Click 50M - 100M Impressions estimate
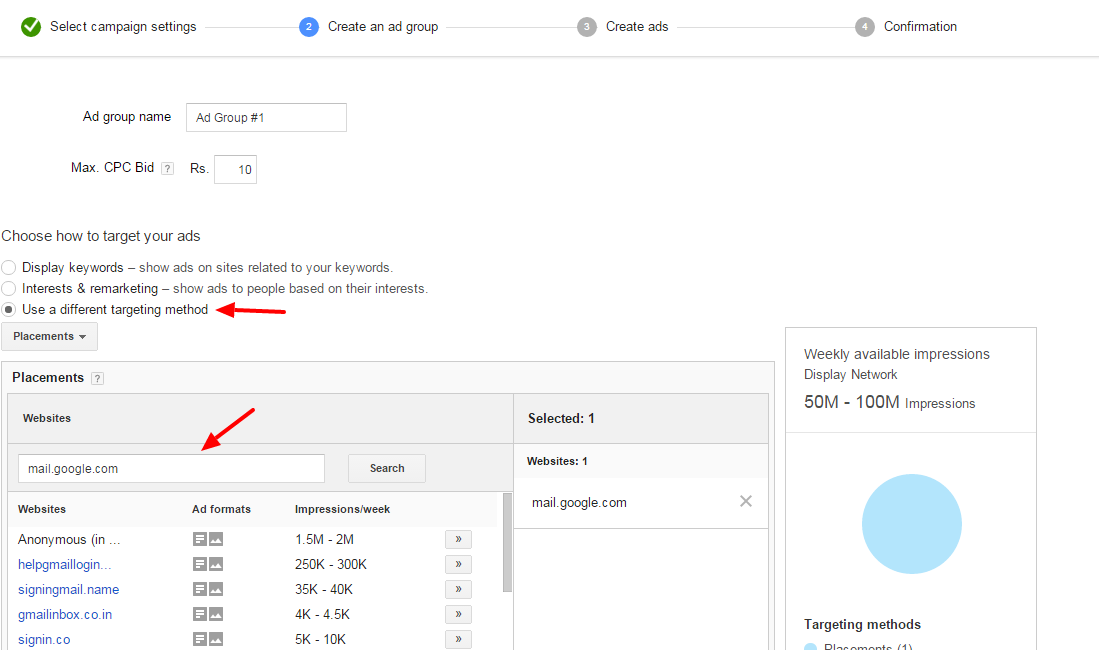Viewport: 1099px width, 650px height. (x=889, y=402)
